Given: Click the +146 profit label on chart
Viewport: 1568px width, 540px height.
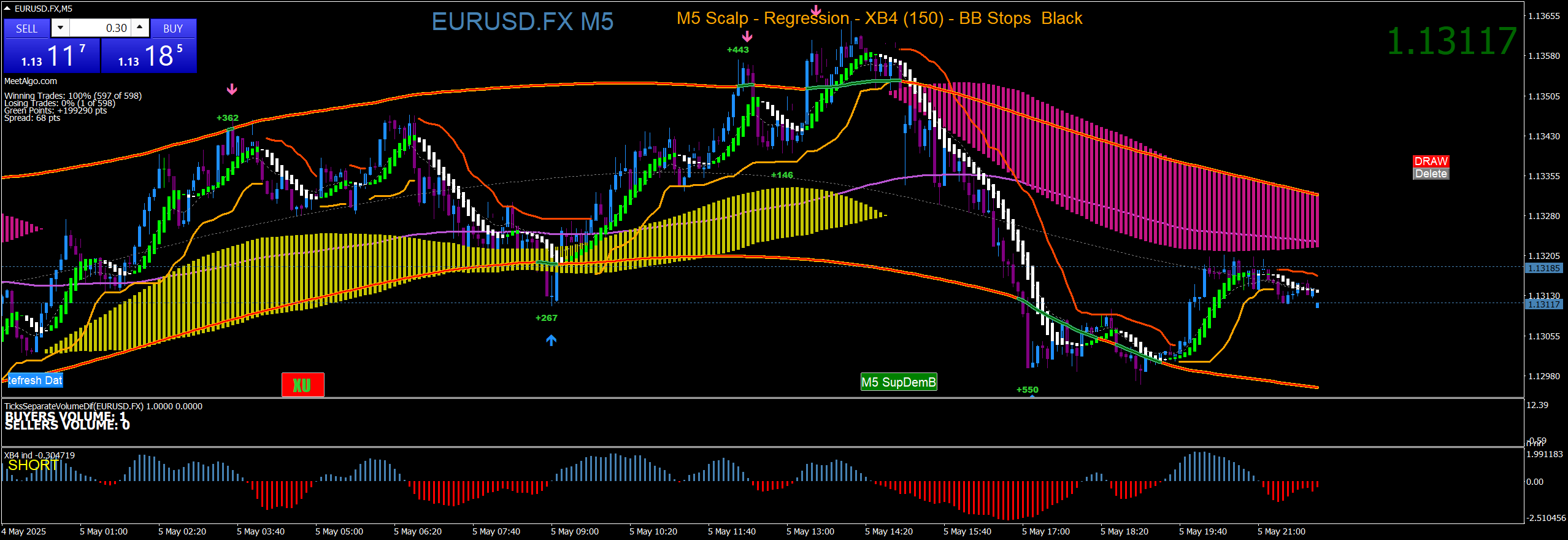Looking at the screenshot, I should pyautogui.click(x=782, y=175).
